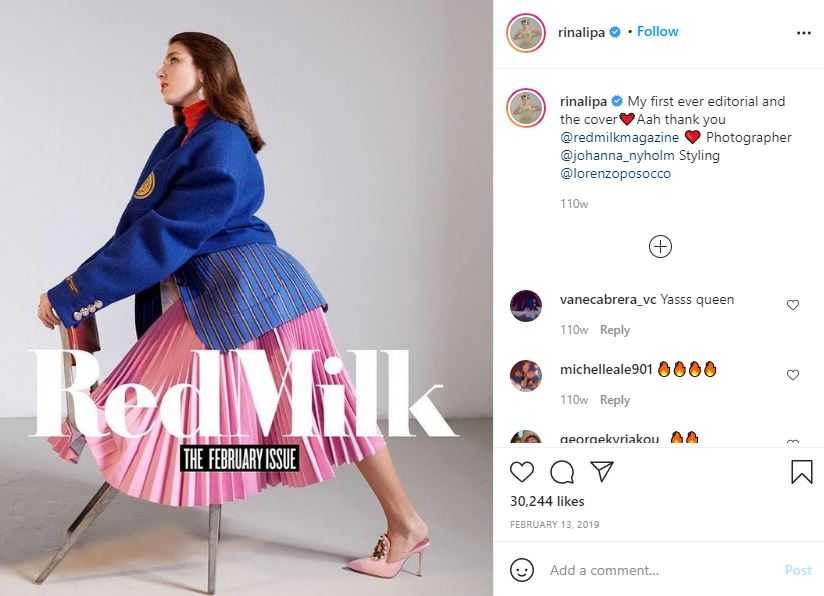
Task: Load more comments with plus circle
Action: point(660,246)
